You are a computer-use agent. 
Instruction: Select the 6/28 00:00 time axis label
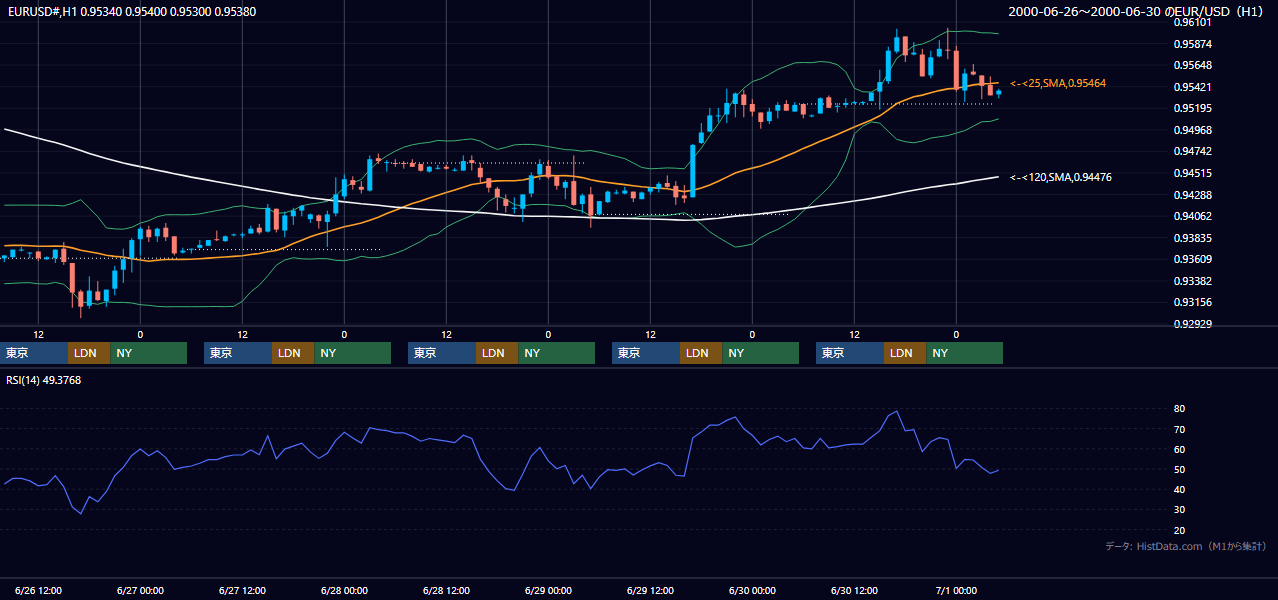(x=344, y=591)
